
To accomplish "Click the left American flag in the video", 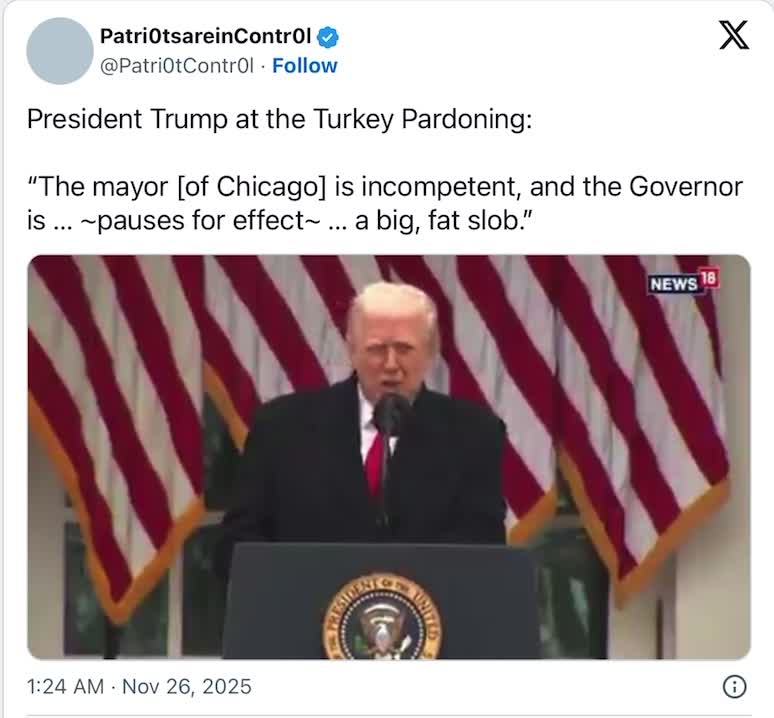I will [x=116, y=424].
